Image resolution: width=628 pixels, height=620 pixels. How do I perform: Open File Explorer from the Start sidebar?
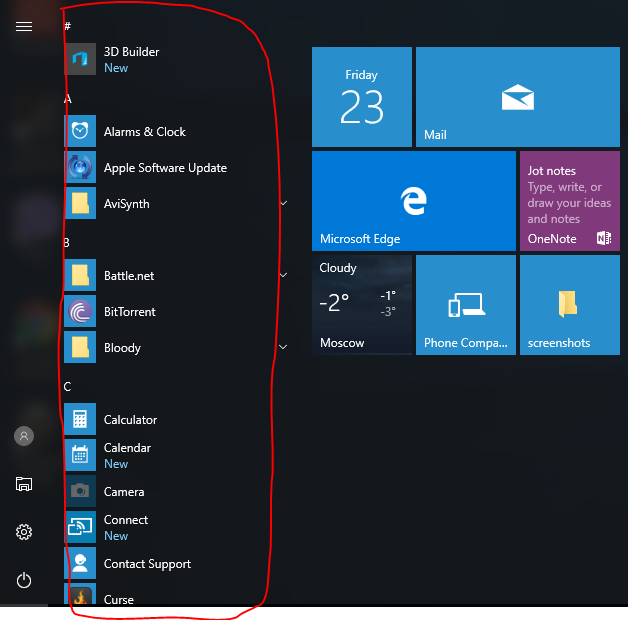(24, 484)
